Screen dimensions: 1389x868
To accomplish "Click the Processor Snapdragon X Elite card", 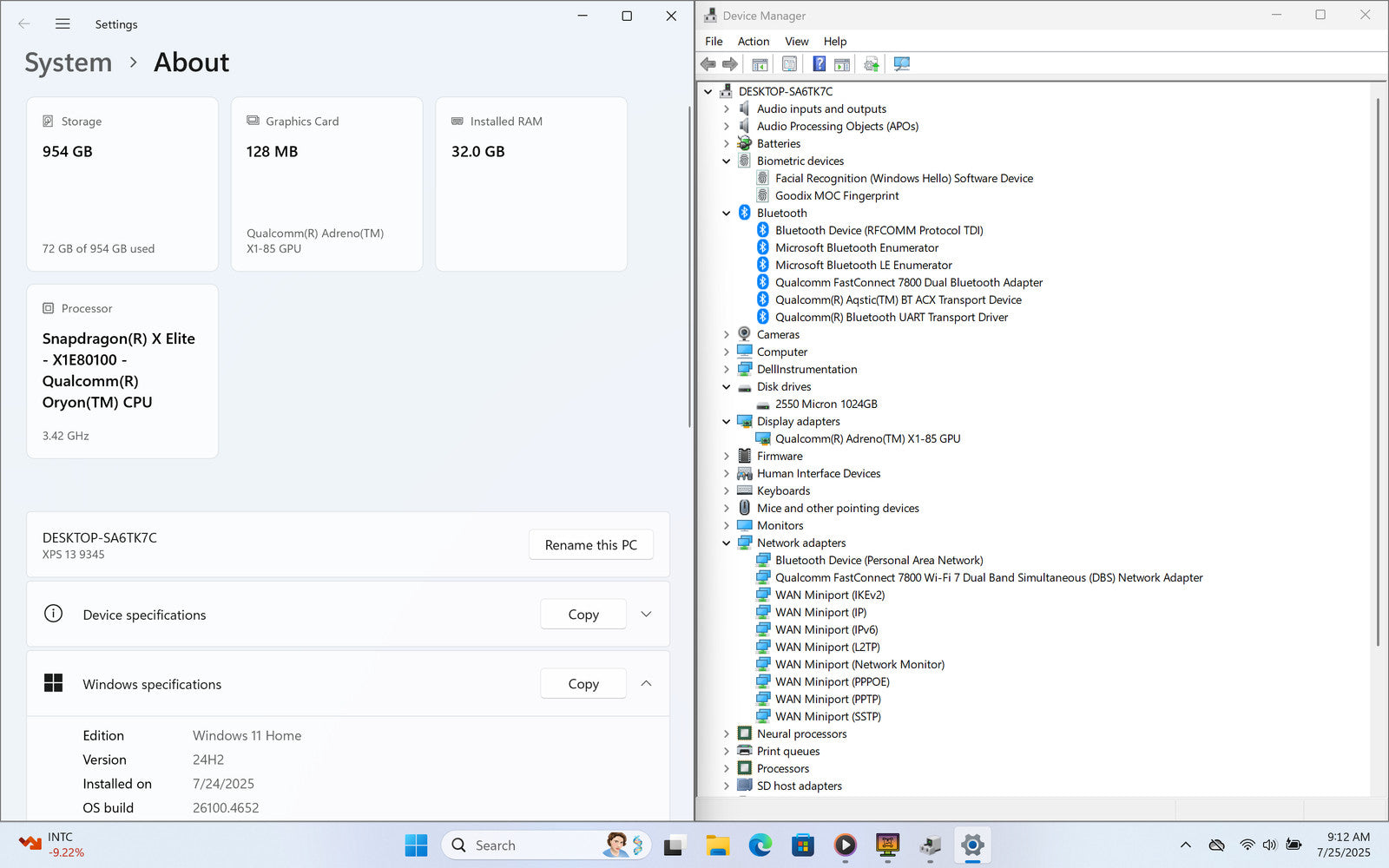I will point(122,372).
